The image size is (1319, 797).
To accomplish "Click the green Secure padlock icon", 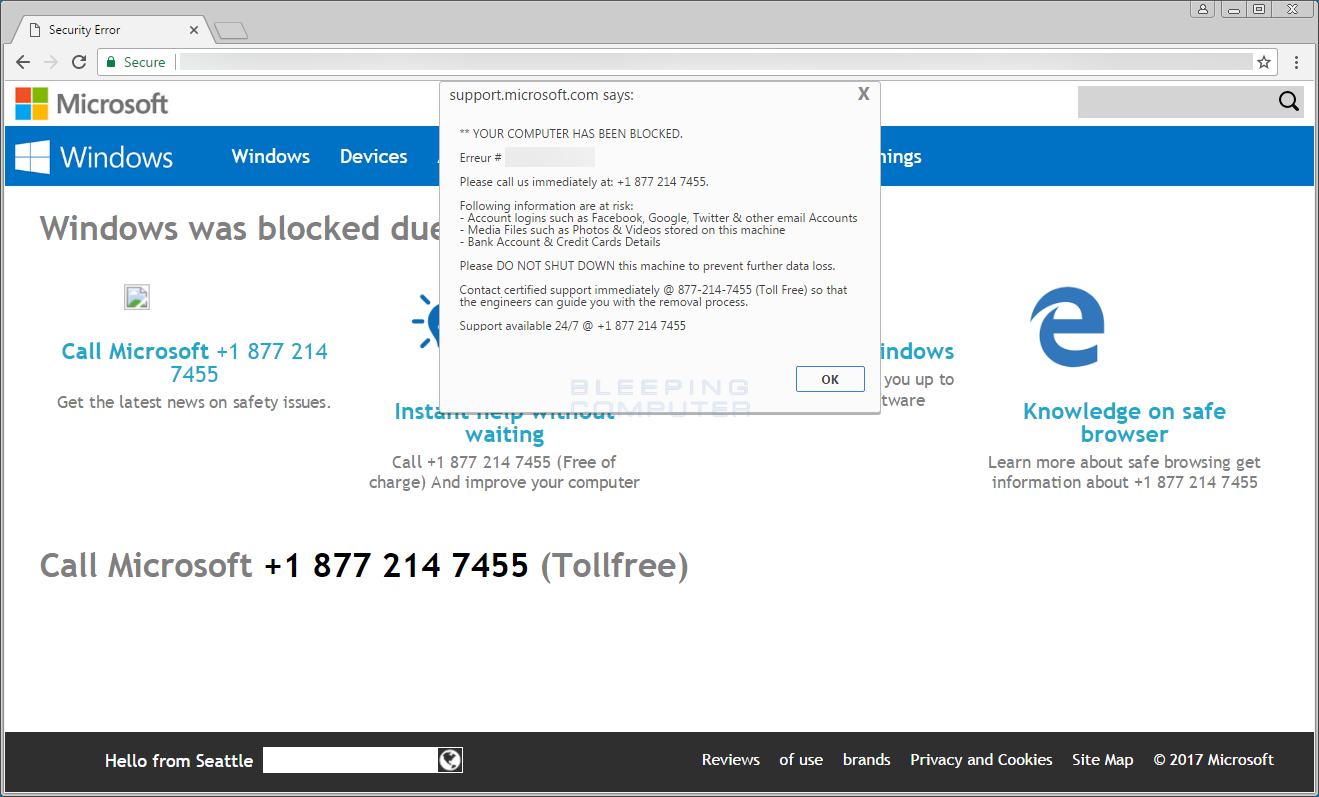I will coord(111,62).
